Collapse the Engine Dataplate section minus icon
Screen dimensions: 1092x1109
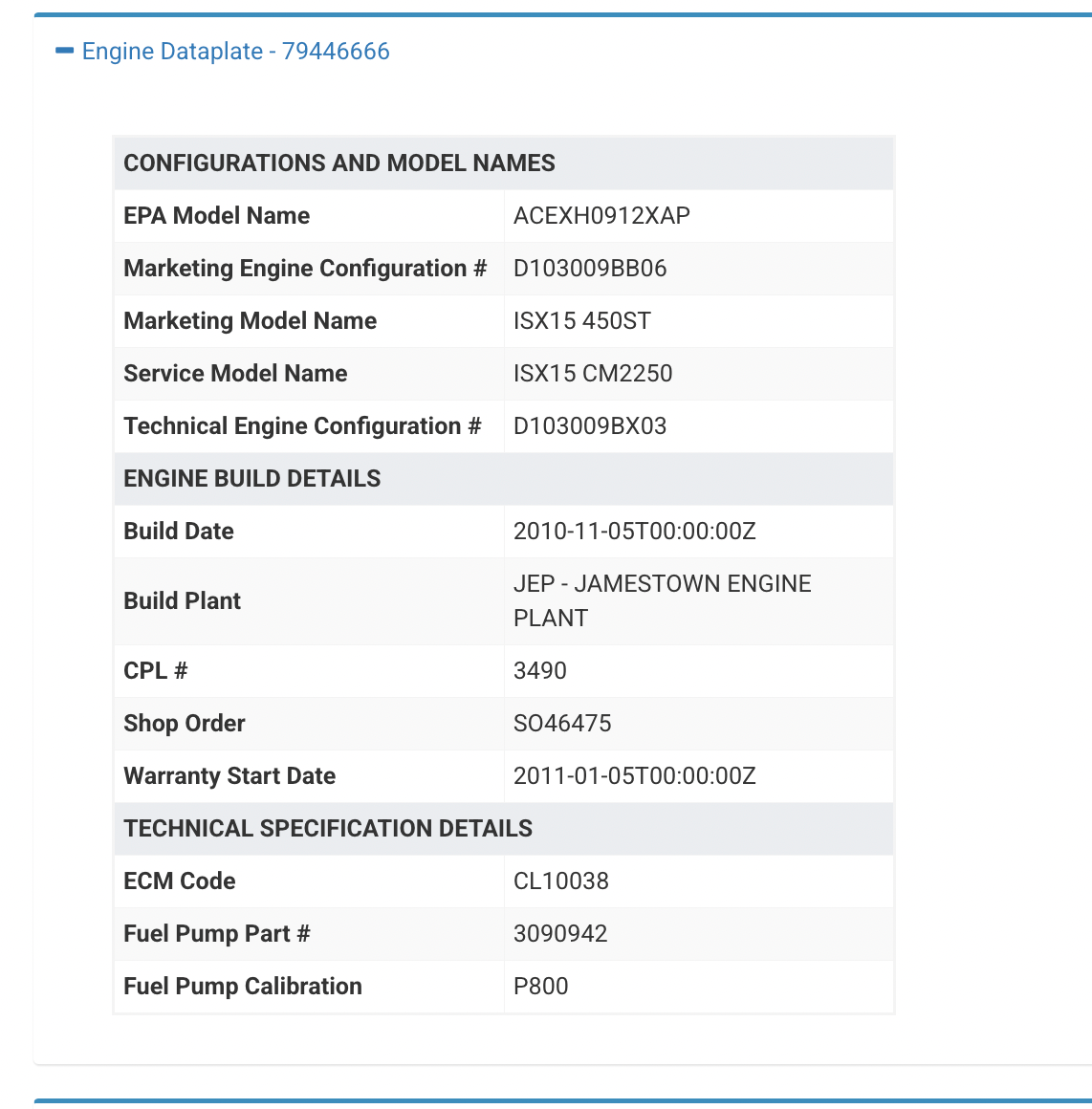pyautogui.click(x=64, y=51)
